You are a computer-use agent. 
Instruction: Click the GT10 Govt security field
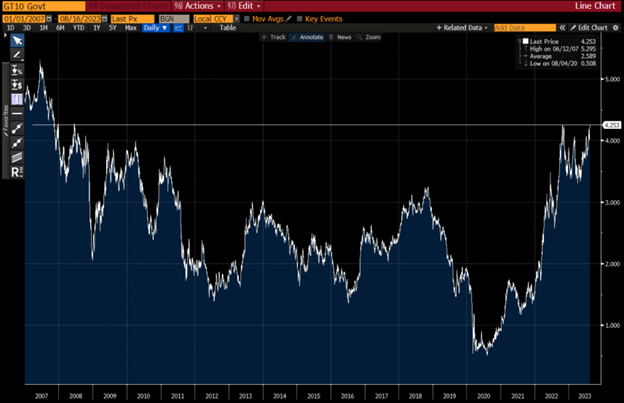tap(43, 6)
